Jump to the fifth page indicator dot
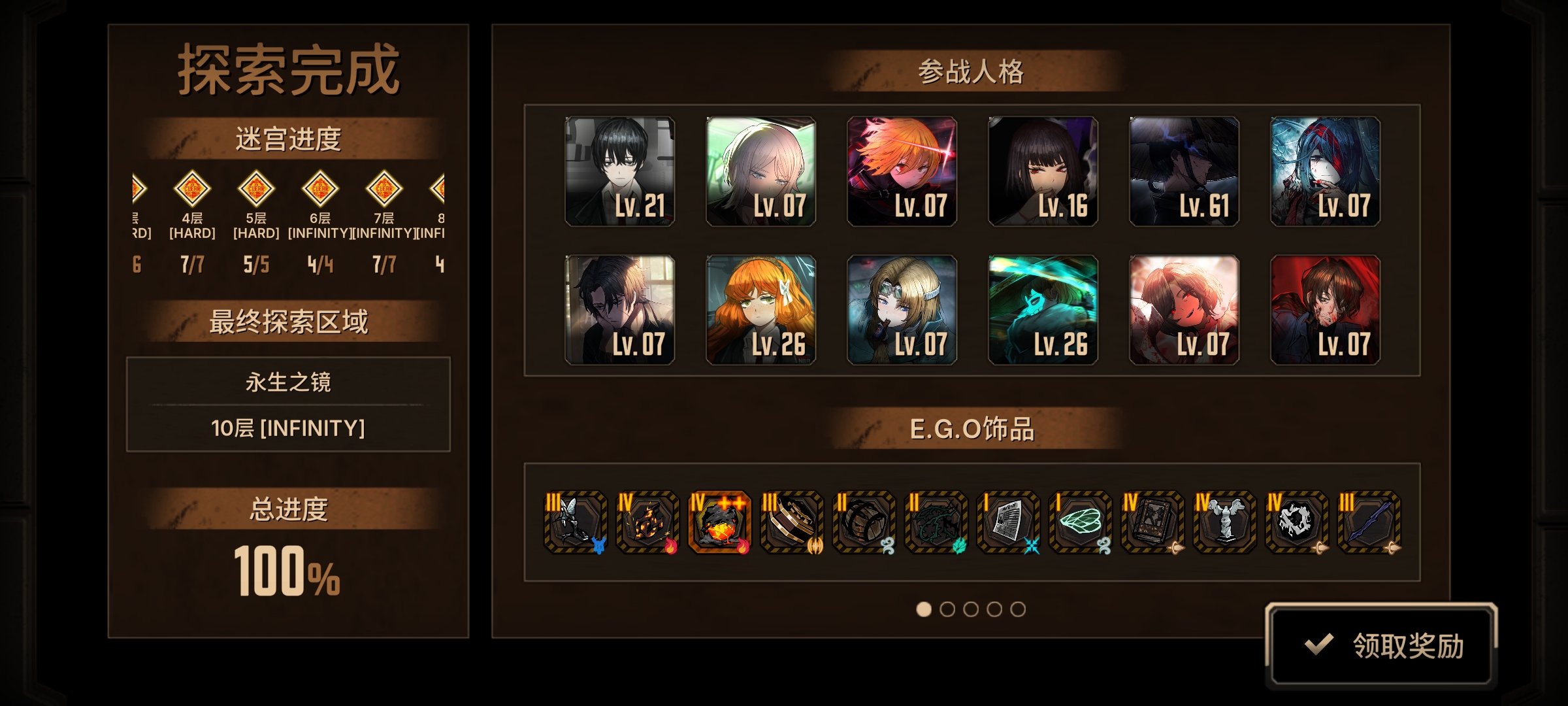The height and width of the screenshot is (706, 1568). tap(1018, 609)
